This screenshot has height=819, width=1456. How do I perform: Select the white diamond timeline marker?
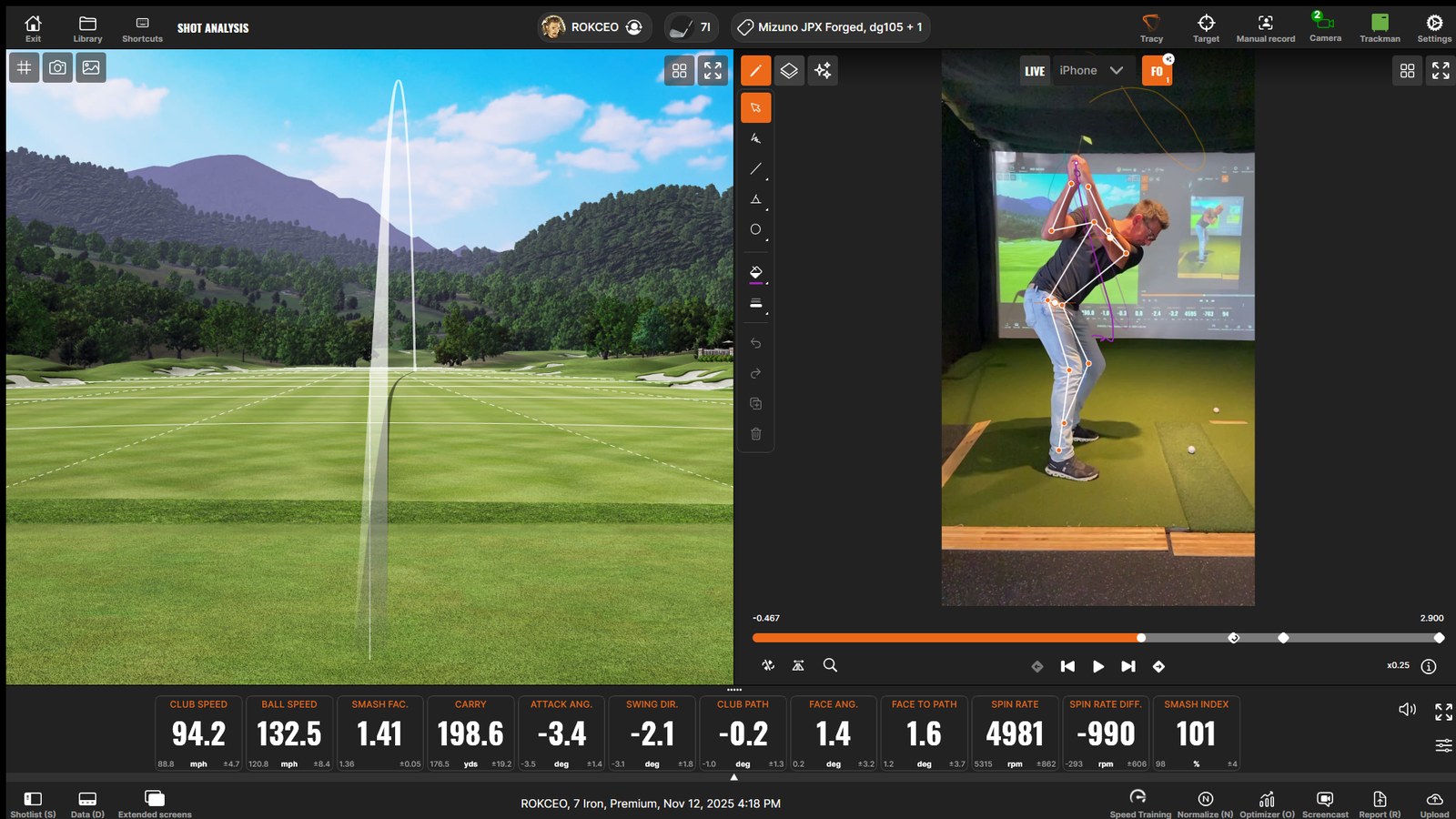pos(1283,638)
